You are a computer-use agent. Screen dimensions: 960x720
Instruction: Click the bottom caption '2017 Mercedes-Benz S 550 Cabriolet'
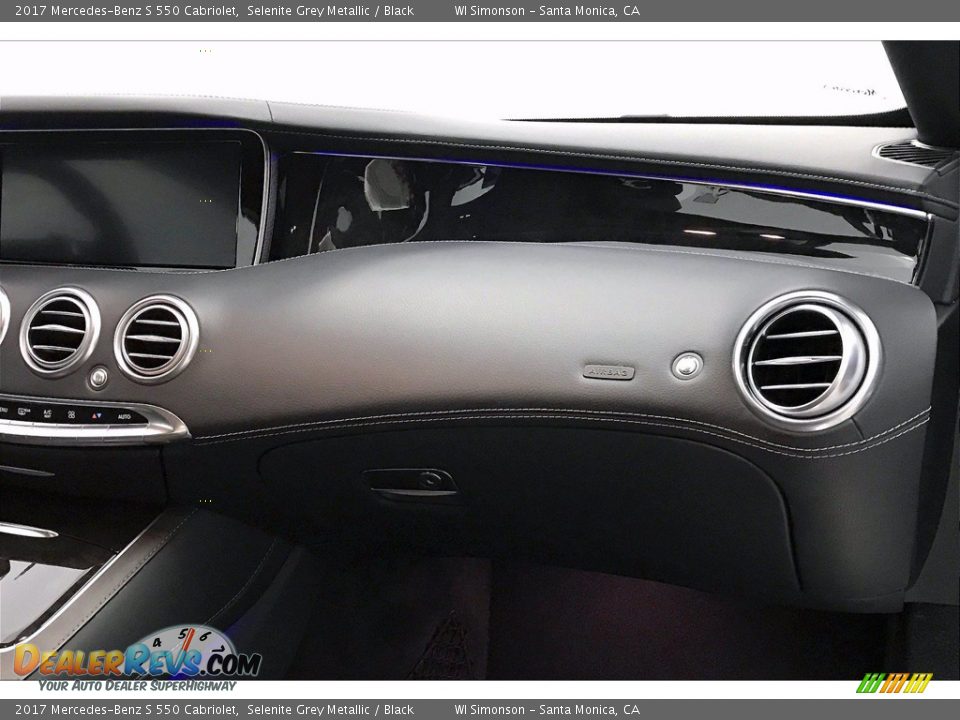pyautogui.click(x=126, y=710)
